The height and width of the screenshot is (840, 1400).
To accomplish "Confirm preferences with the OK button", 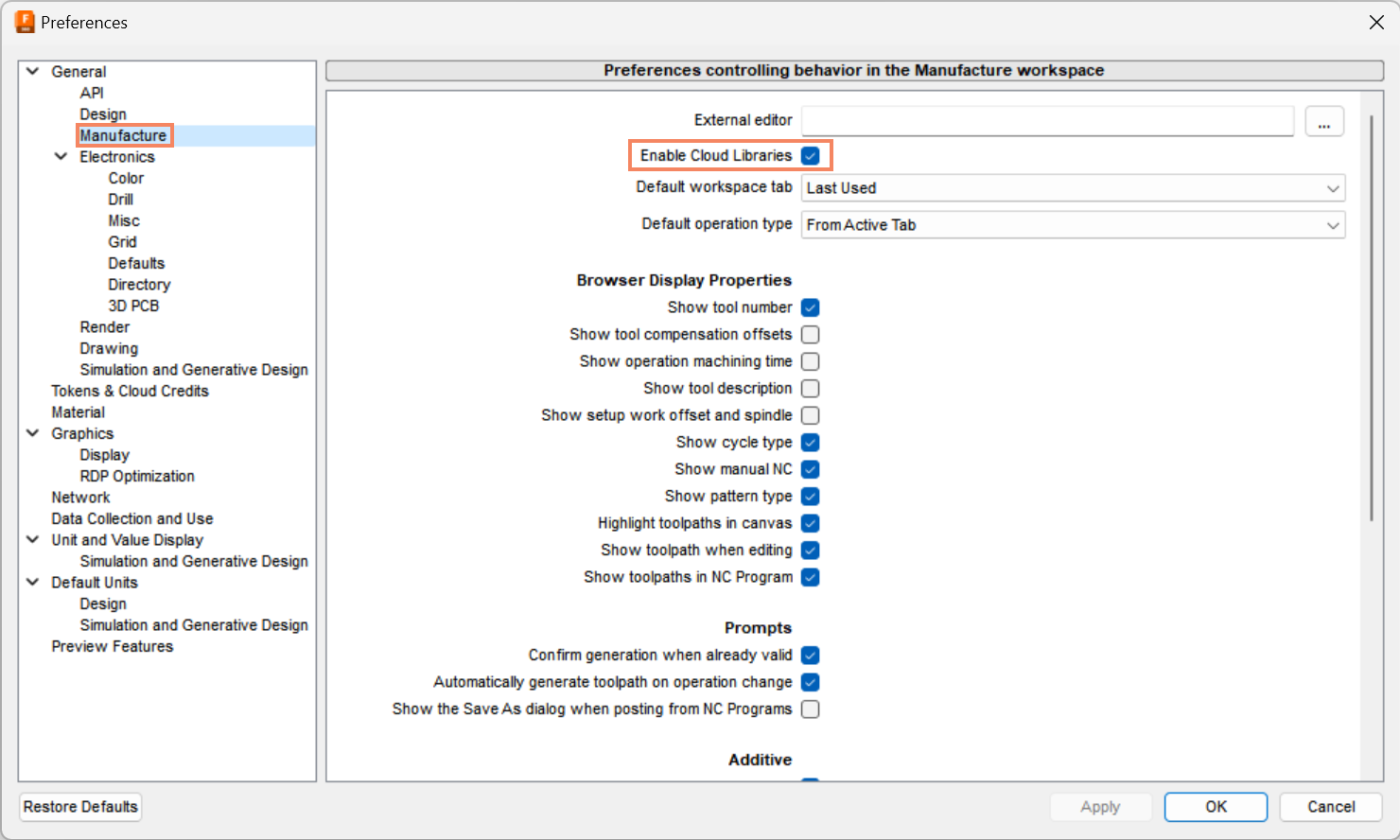I will 1216,807.
